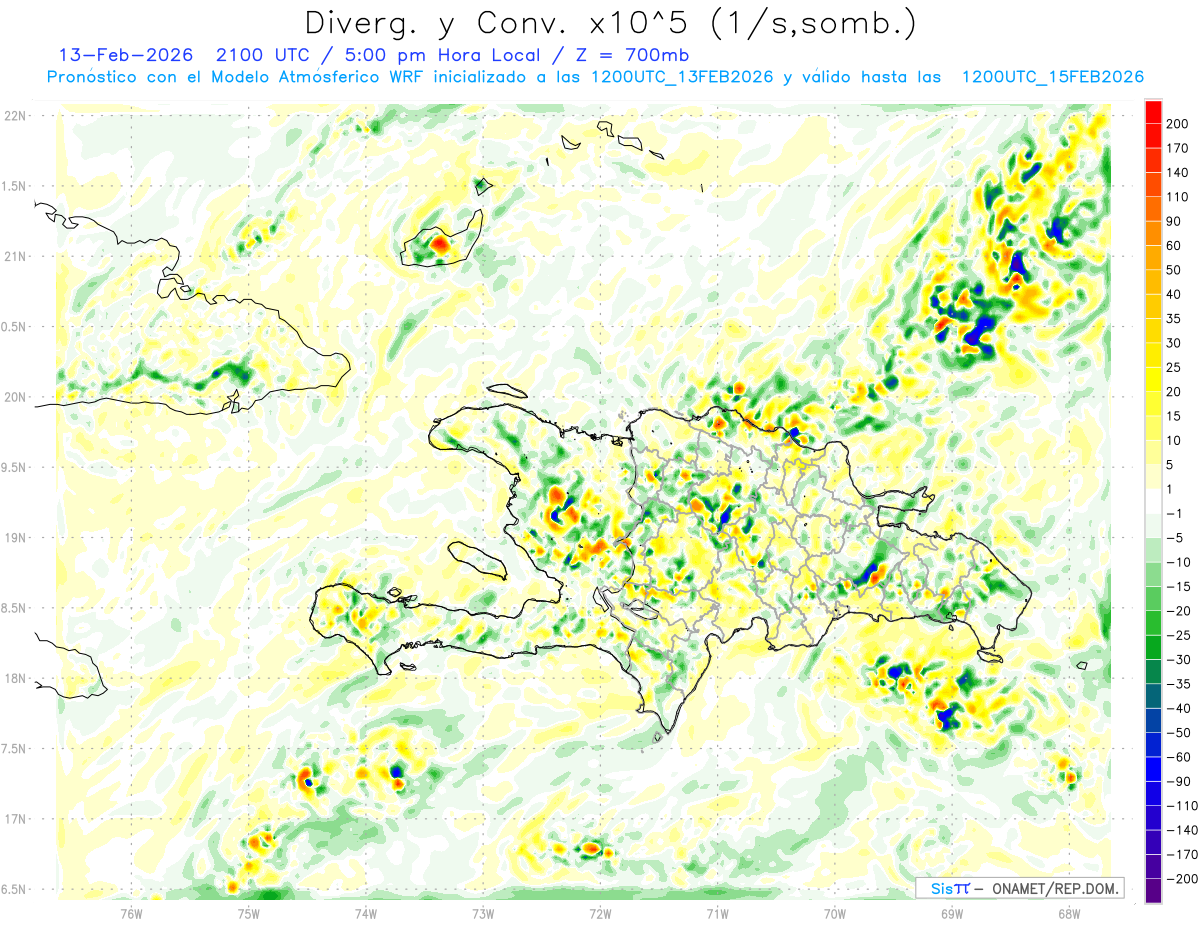Pick the white swatch between 1 and -1

pos(1154,502)
